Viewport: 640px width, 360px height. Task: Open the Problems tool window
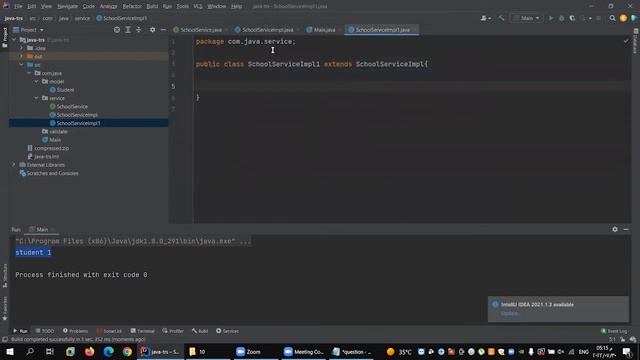tap(76, 331)
